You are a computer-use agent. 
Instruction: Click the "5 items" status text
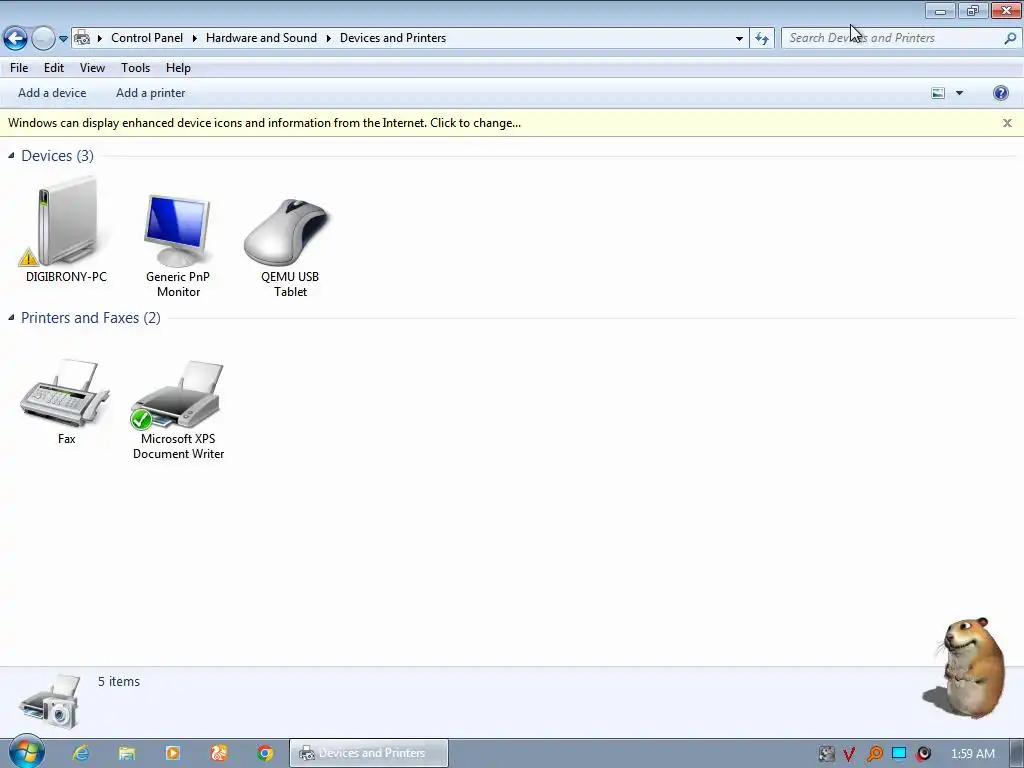click(119, 681)
